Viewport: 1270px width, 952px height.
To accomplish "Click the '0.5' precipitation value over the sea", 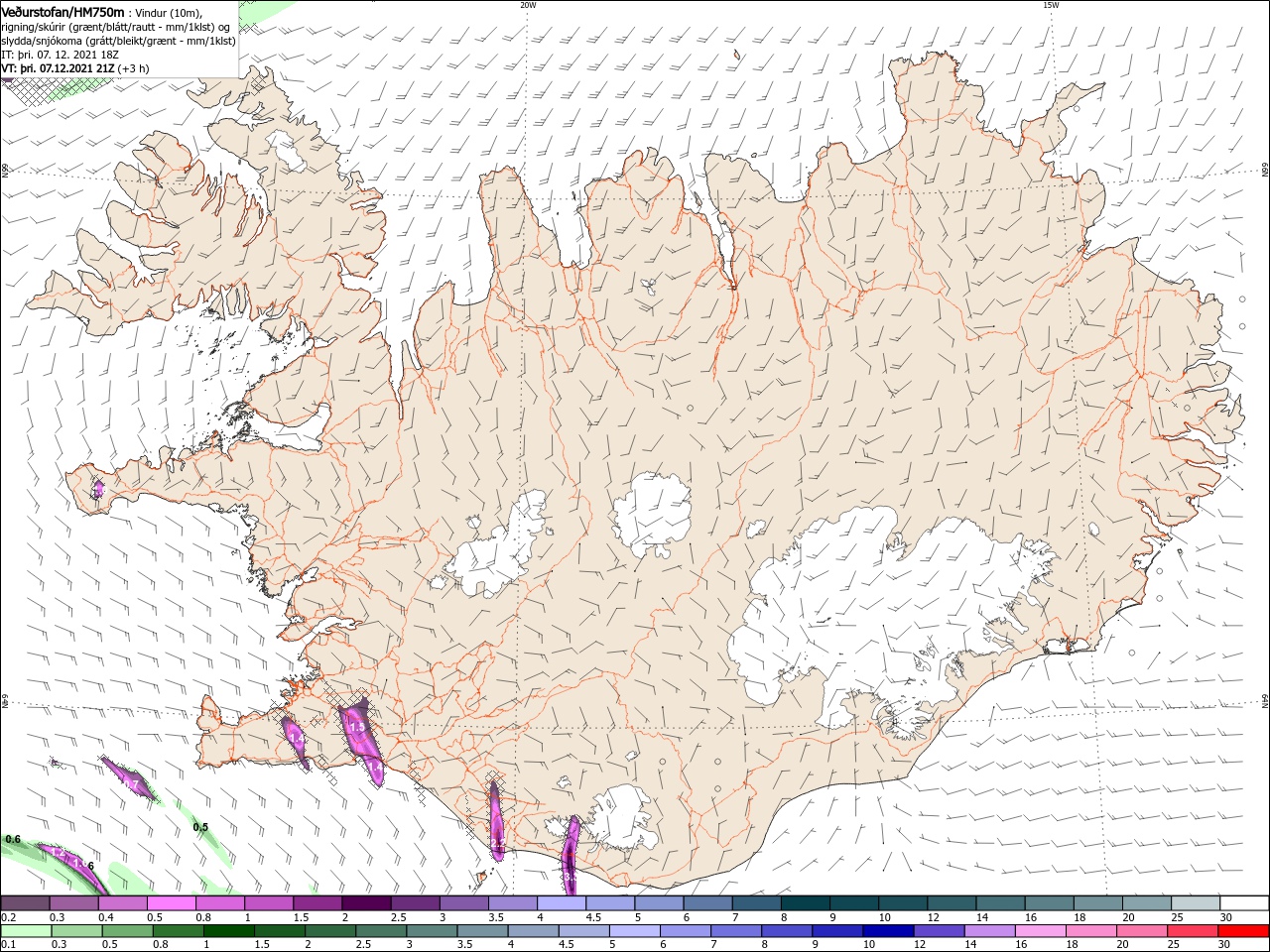I will coord(200,827).
